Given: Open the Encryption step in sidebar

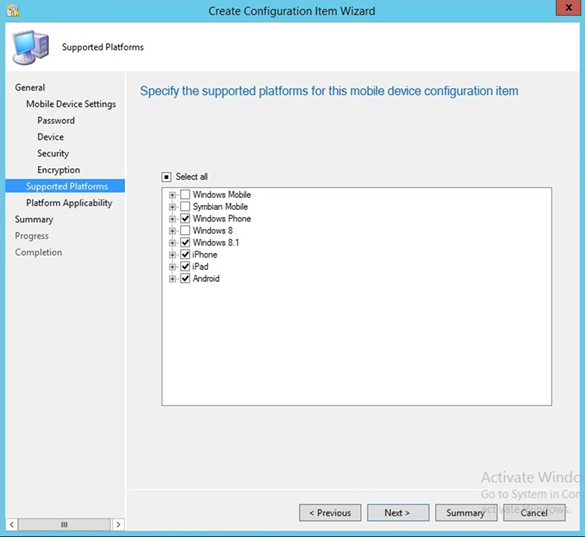Looking at the screenshot, I should [59, 170].
